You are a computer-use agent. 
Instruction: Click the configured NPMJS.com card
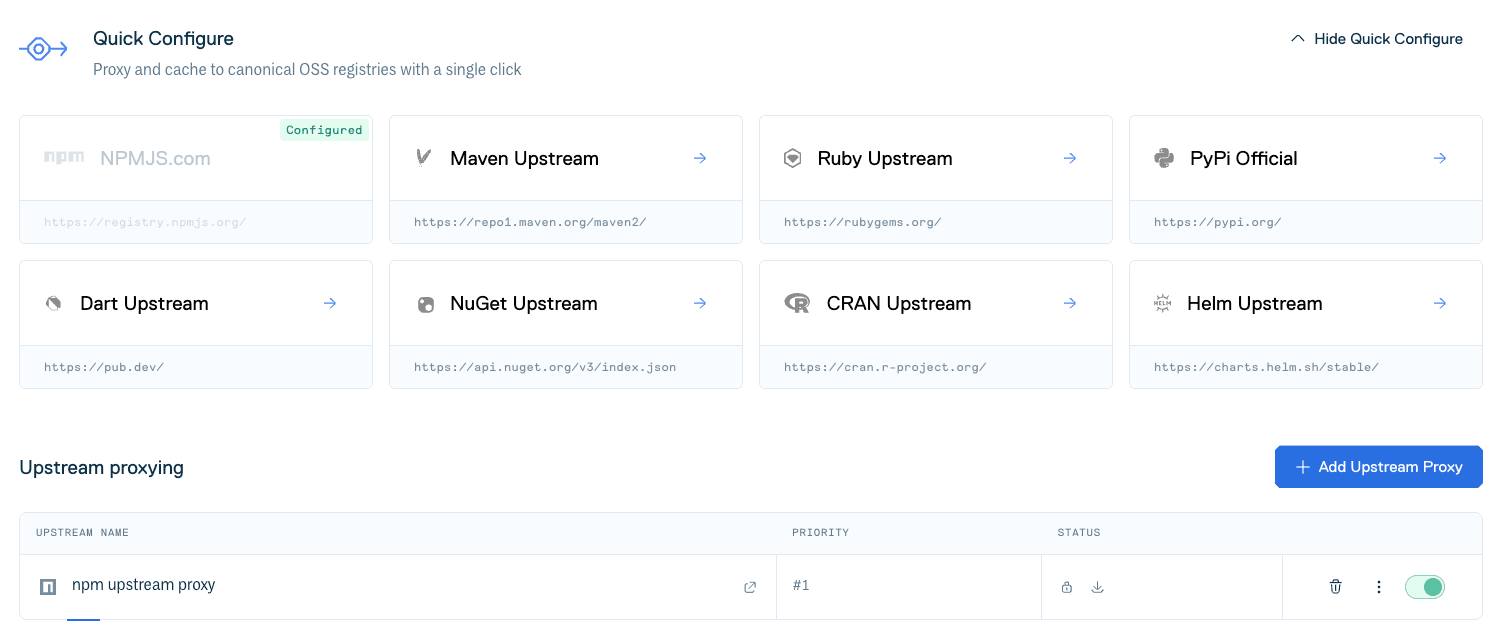[196, 179]
